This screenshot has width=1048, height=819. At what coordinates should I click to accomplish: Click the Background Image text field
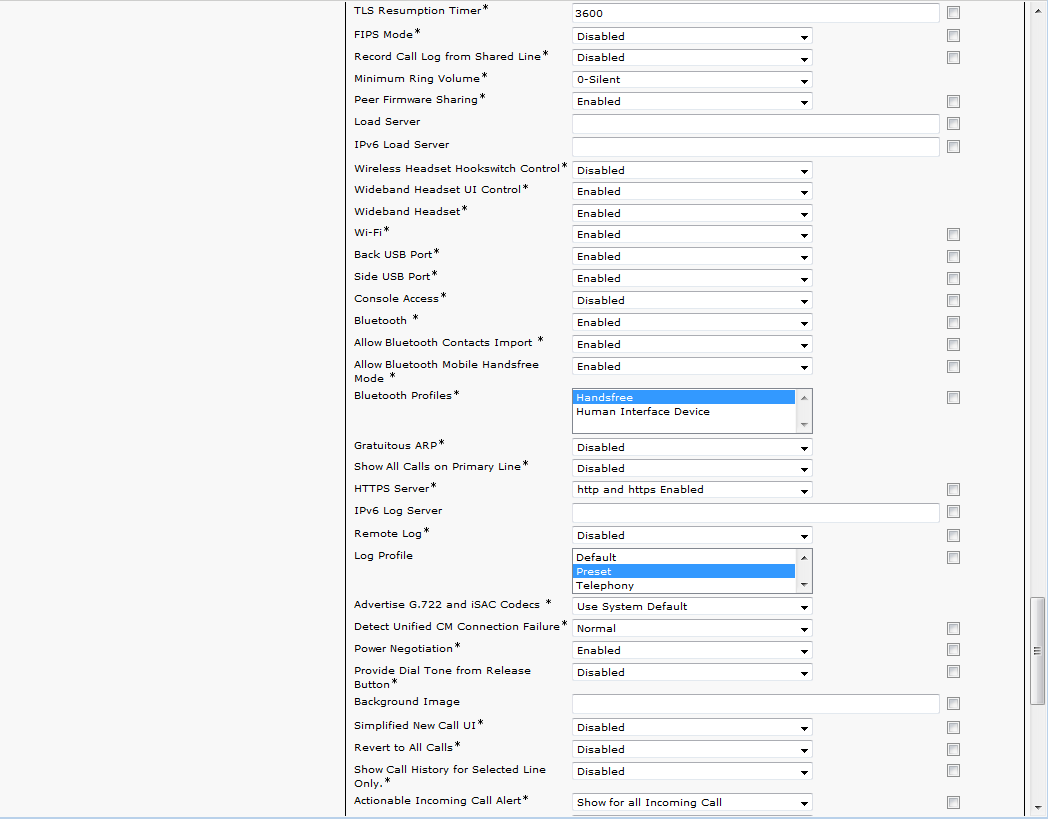click(x=755, y=704)
